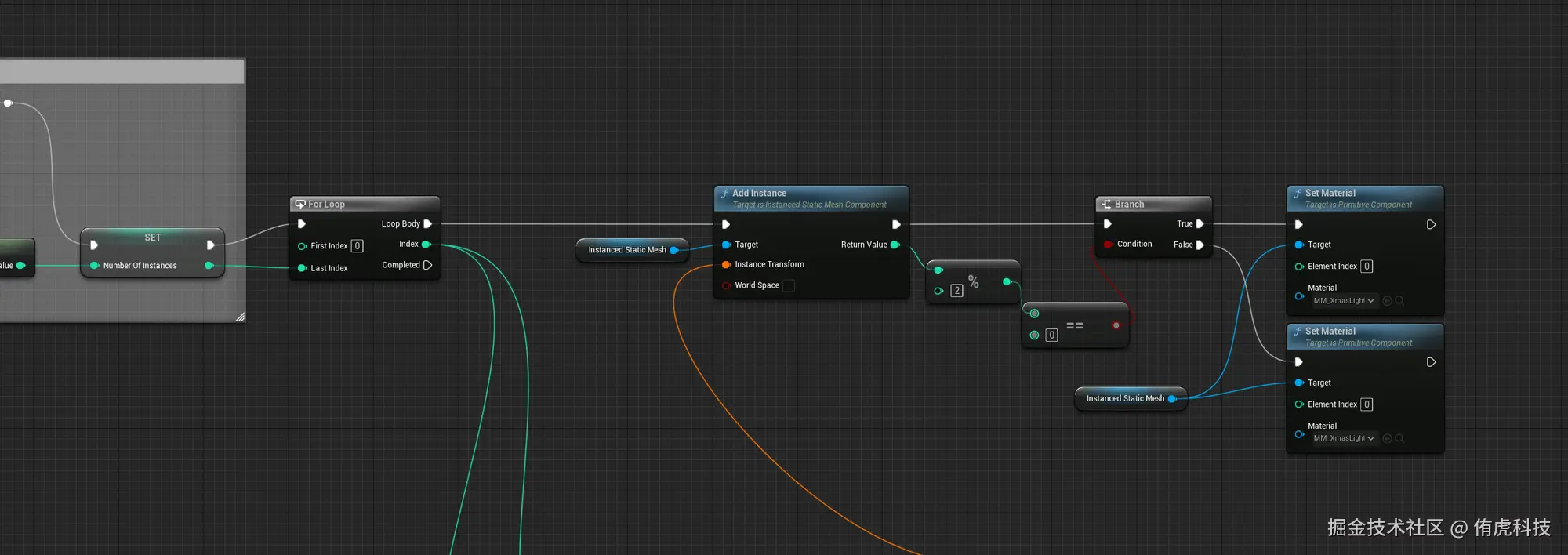This screenshot has height=555, width=1568.
Task: Click the output pin of Instanced Static Mesh feeding Add Instance
Action: (x=673, y=250)
